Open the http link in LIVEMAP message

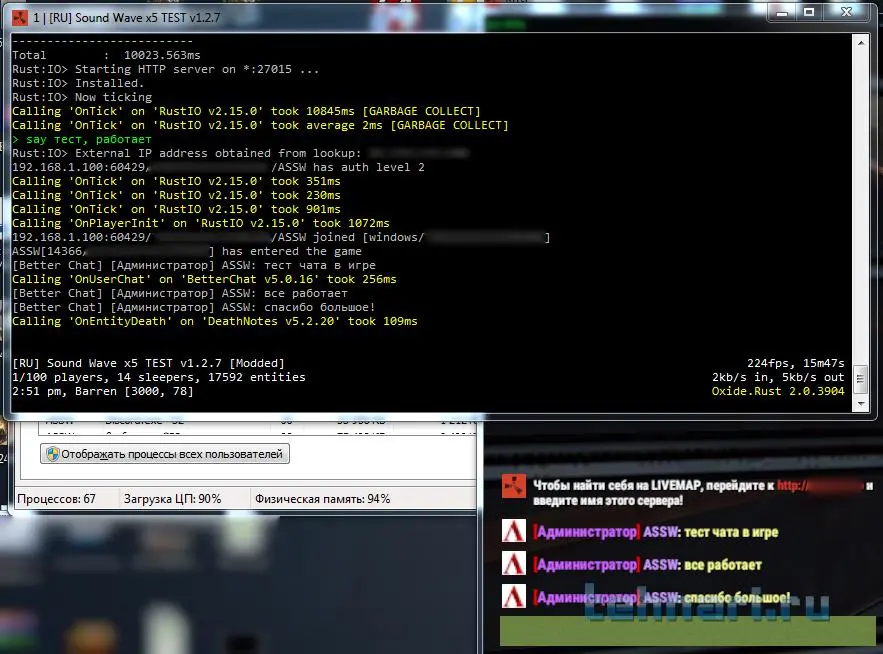coord(819,485)
